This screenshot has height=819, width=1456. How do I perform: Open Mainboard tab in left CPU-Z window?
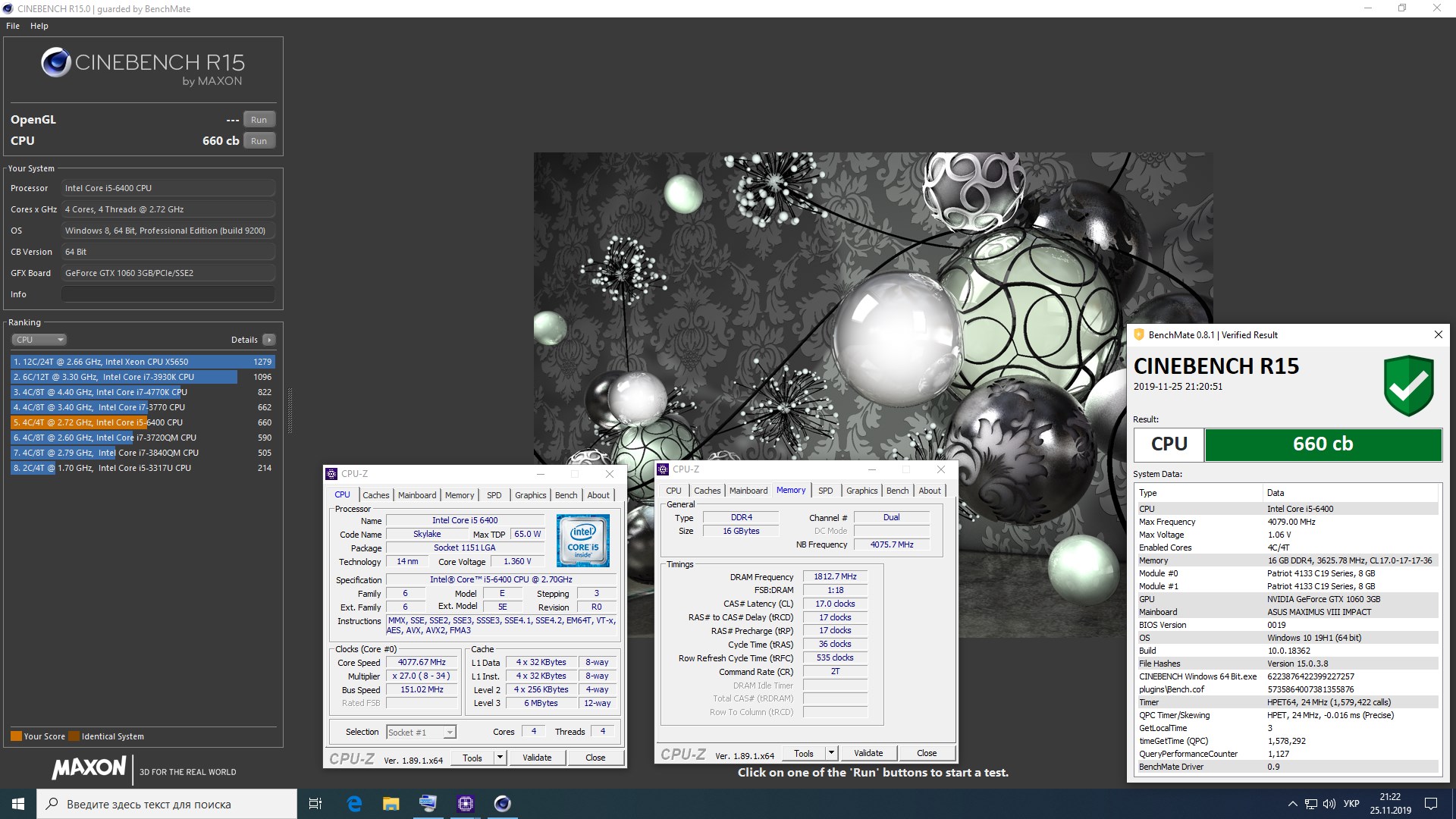pos(417,495)
